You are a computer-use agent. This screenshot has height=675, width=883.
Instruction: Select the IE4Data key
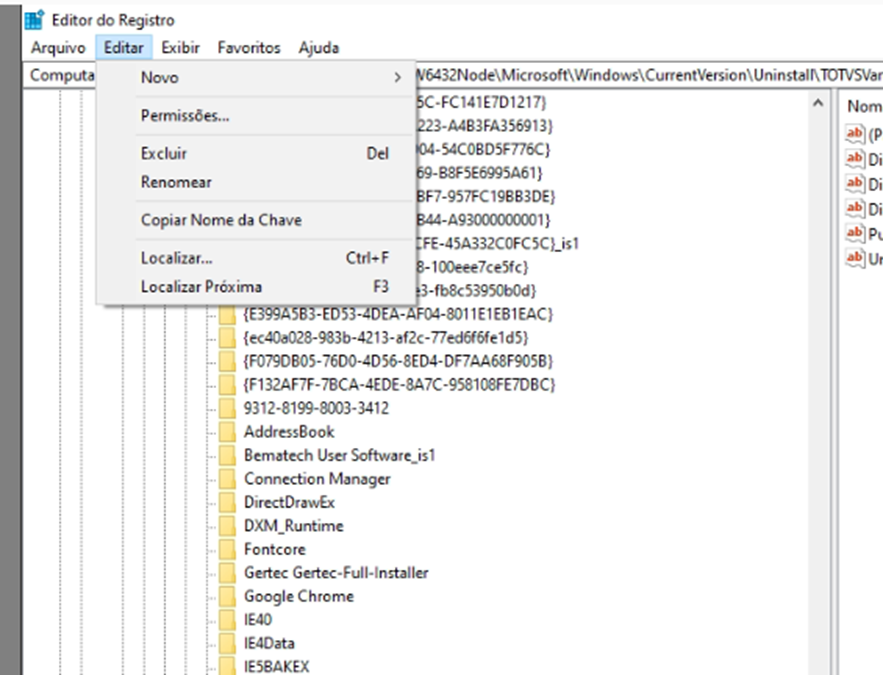pos(269,643)
